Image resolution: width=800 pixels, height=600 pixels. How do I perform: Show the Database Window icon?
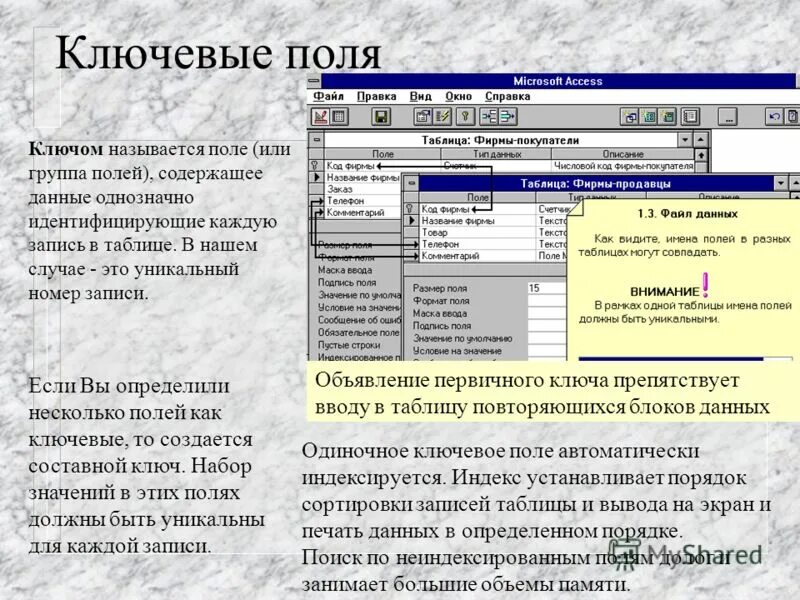pos(690,117)
